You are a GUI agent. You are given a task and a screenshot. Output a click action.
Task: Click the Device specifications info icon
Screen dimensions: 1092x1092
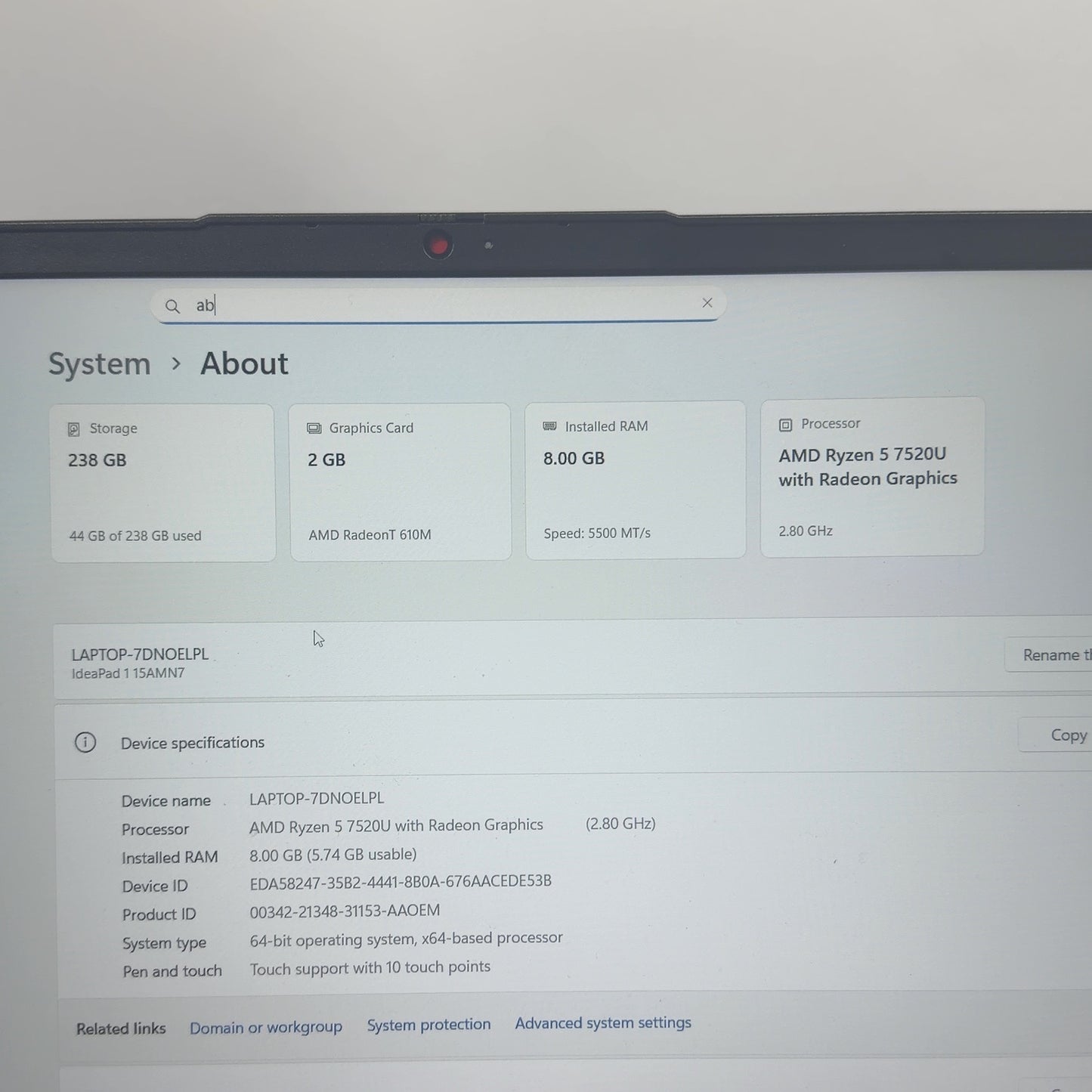tap(85, 743)
